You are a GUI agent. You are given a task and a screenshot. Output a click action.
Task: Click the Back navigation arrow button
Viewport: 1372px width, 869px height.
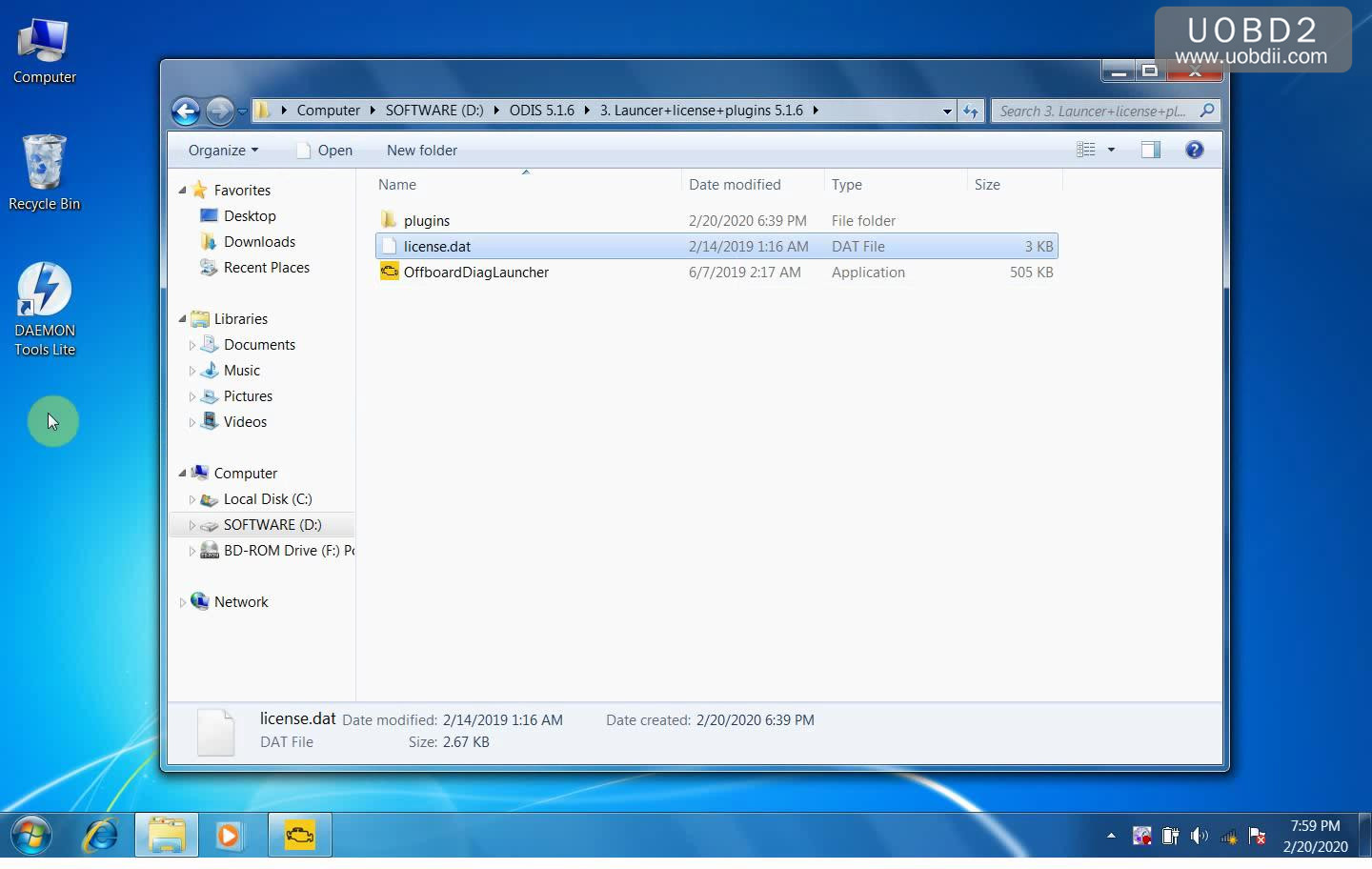coord(186,111)
